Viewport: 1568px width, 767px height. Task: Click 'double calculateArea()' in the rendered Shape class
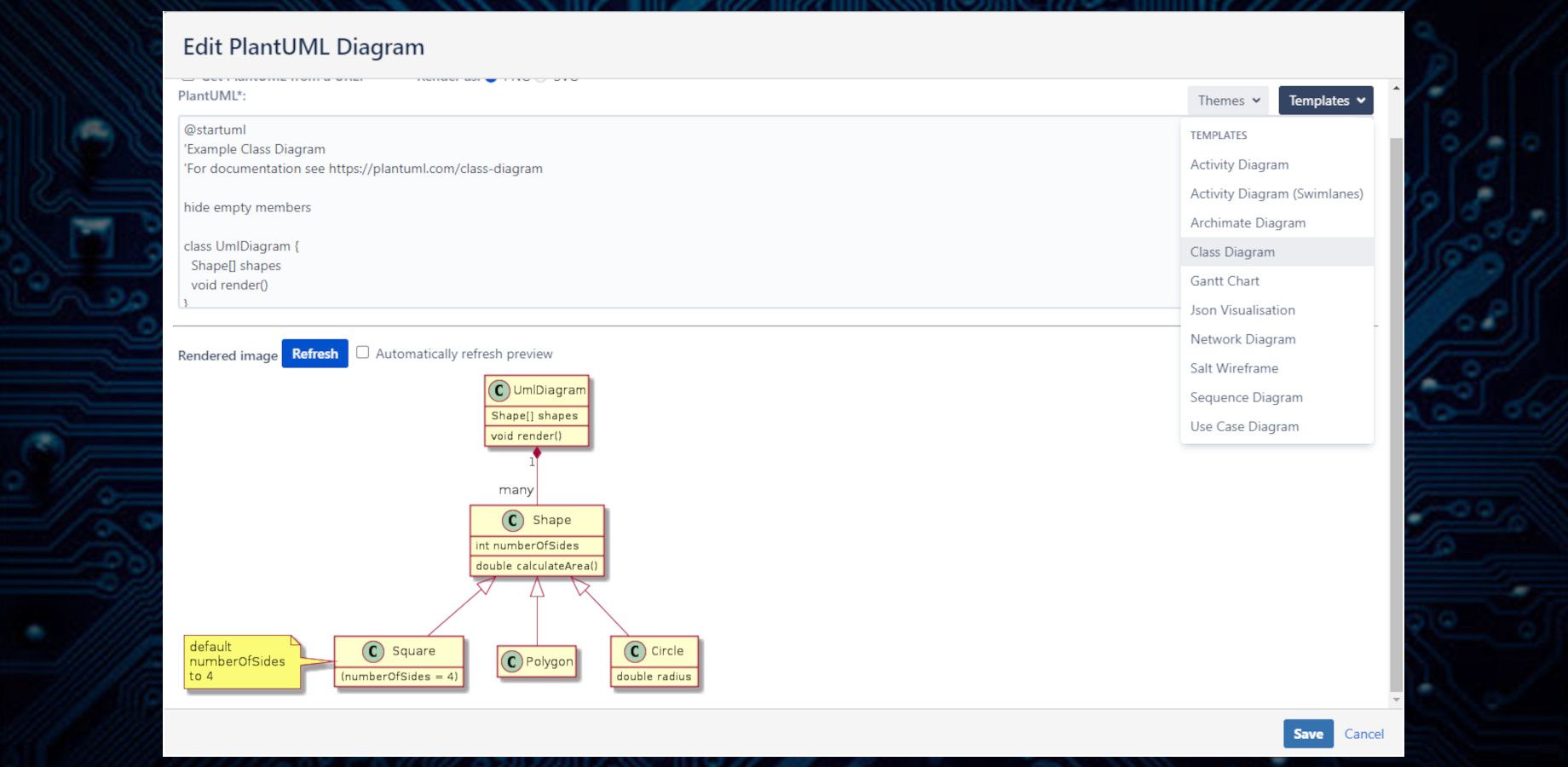point(537,566)
